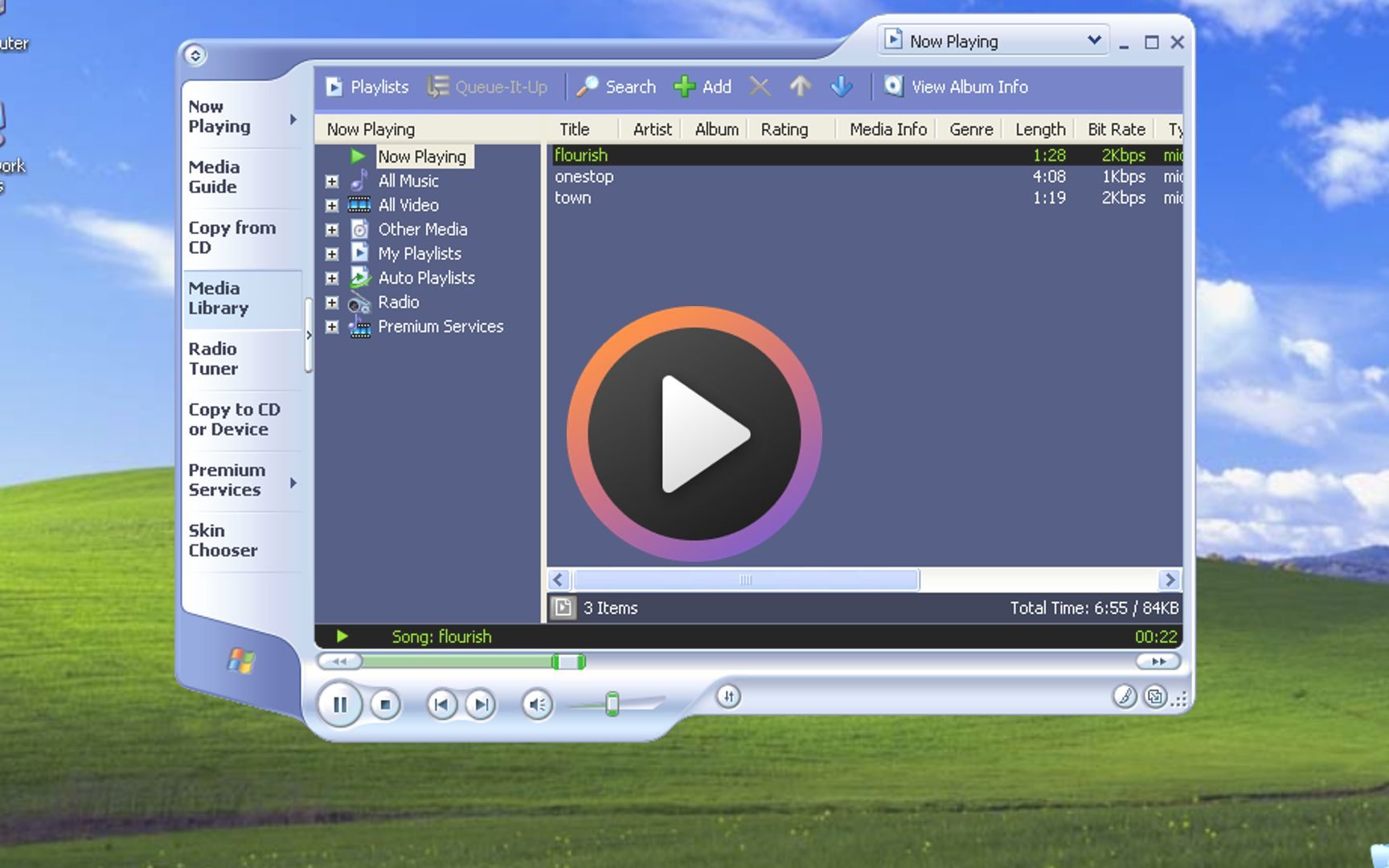Switch to skin mode icon
1389x868 pixels.
pyautogui.click(x=1155, y=696)
